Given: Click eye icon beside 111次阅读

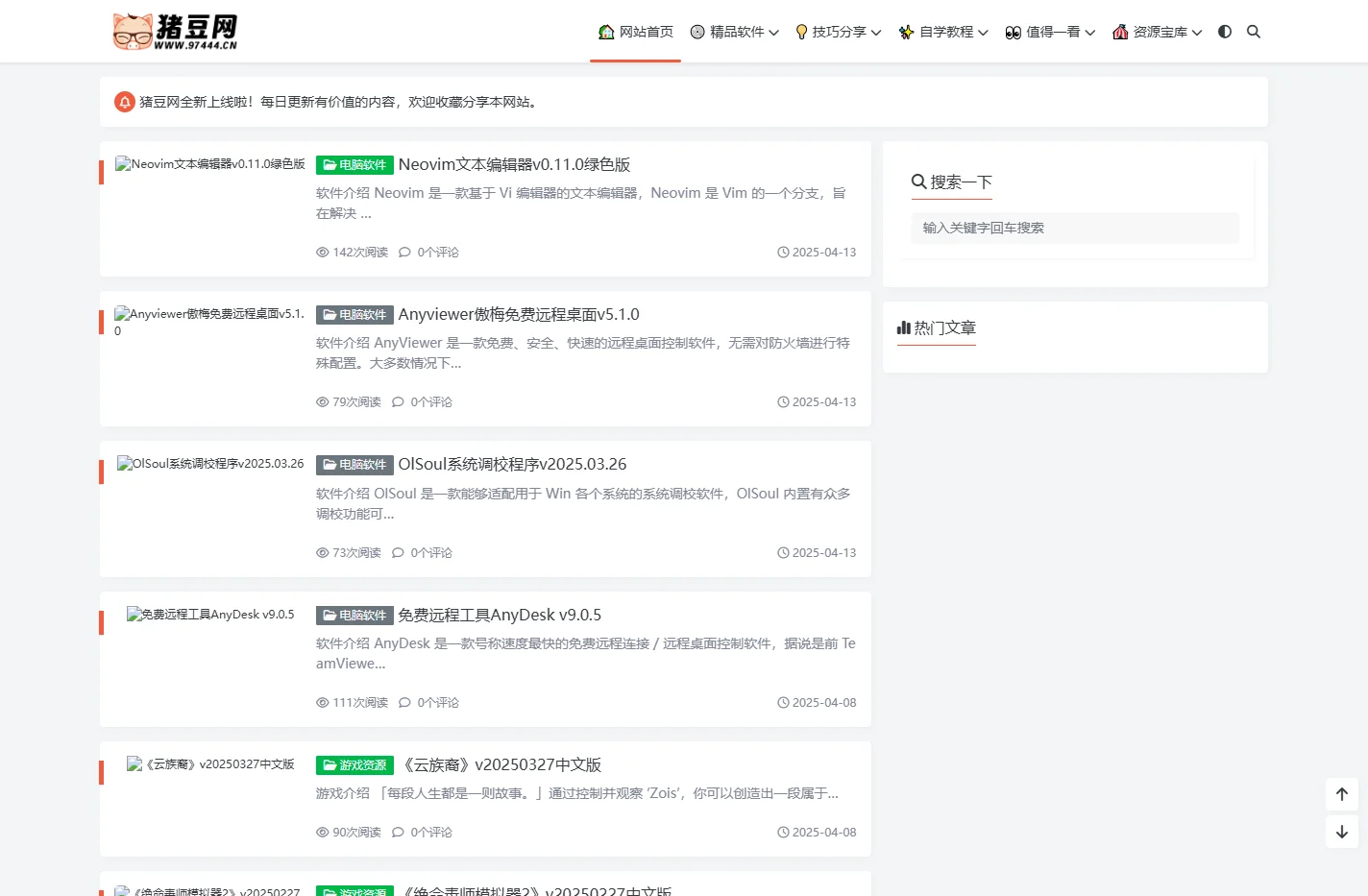Looking at the screenshot, I should 323,703.
